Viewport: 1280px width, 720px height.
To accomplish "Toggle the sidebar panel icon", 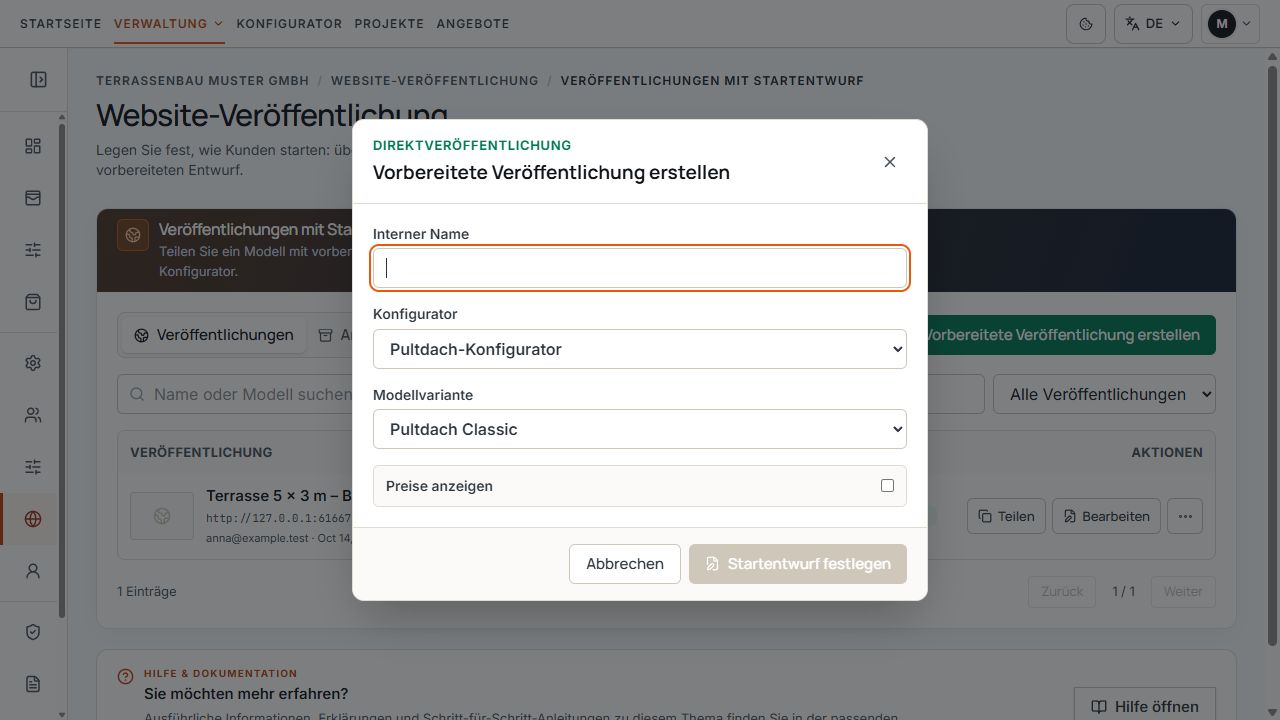I will pos(39,79).
